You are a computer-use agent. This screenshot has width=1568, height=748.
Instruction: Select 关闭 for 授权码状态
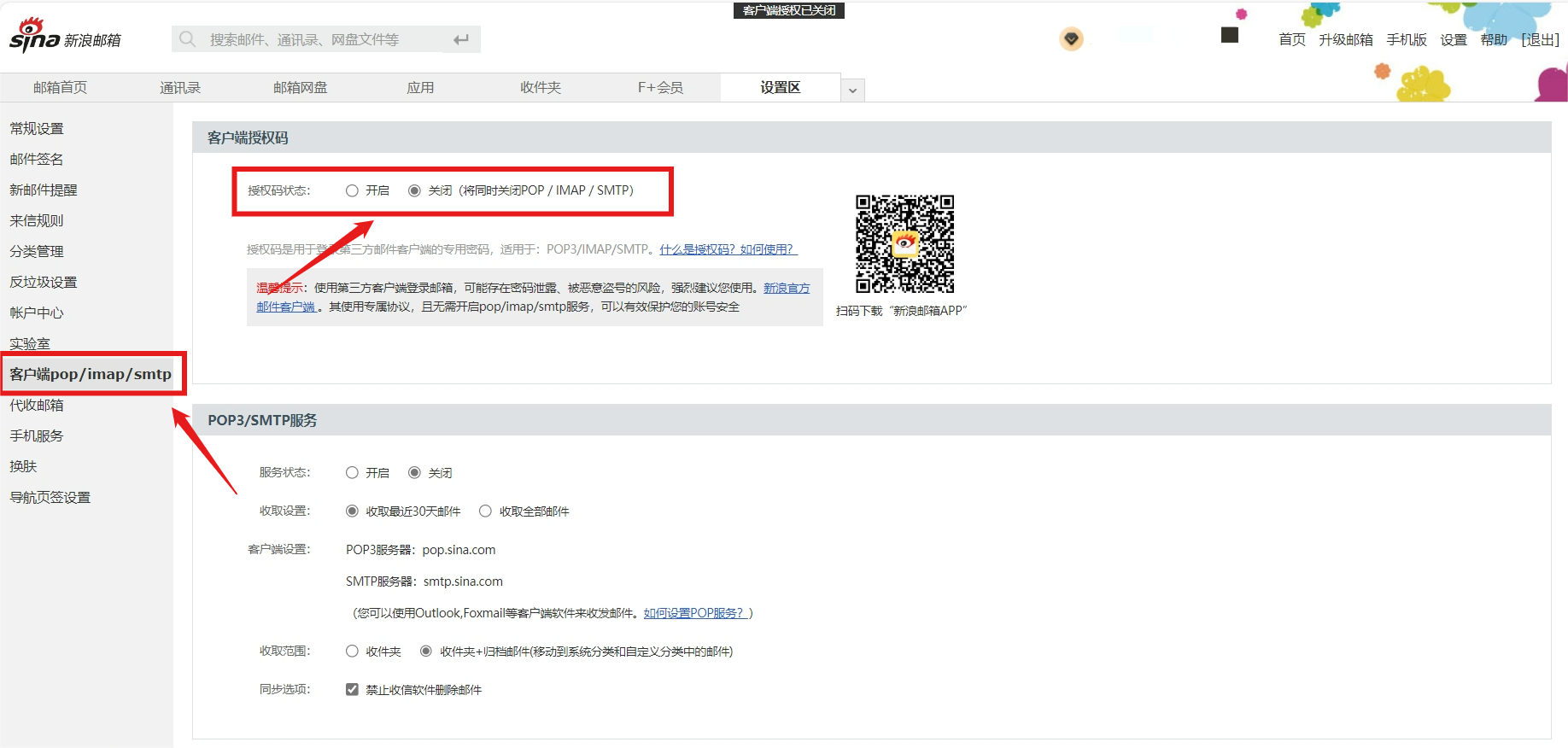414,190
